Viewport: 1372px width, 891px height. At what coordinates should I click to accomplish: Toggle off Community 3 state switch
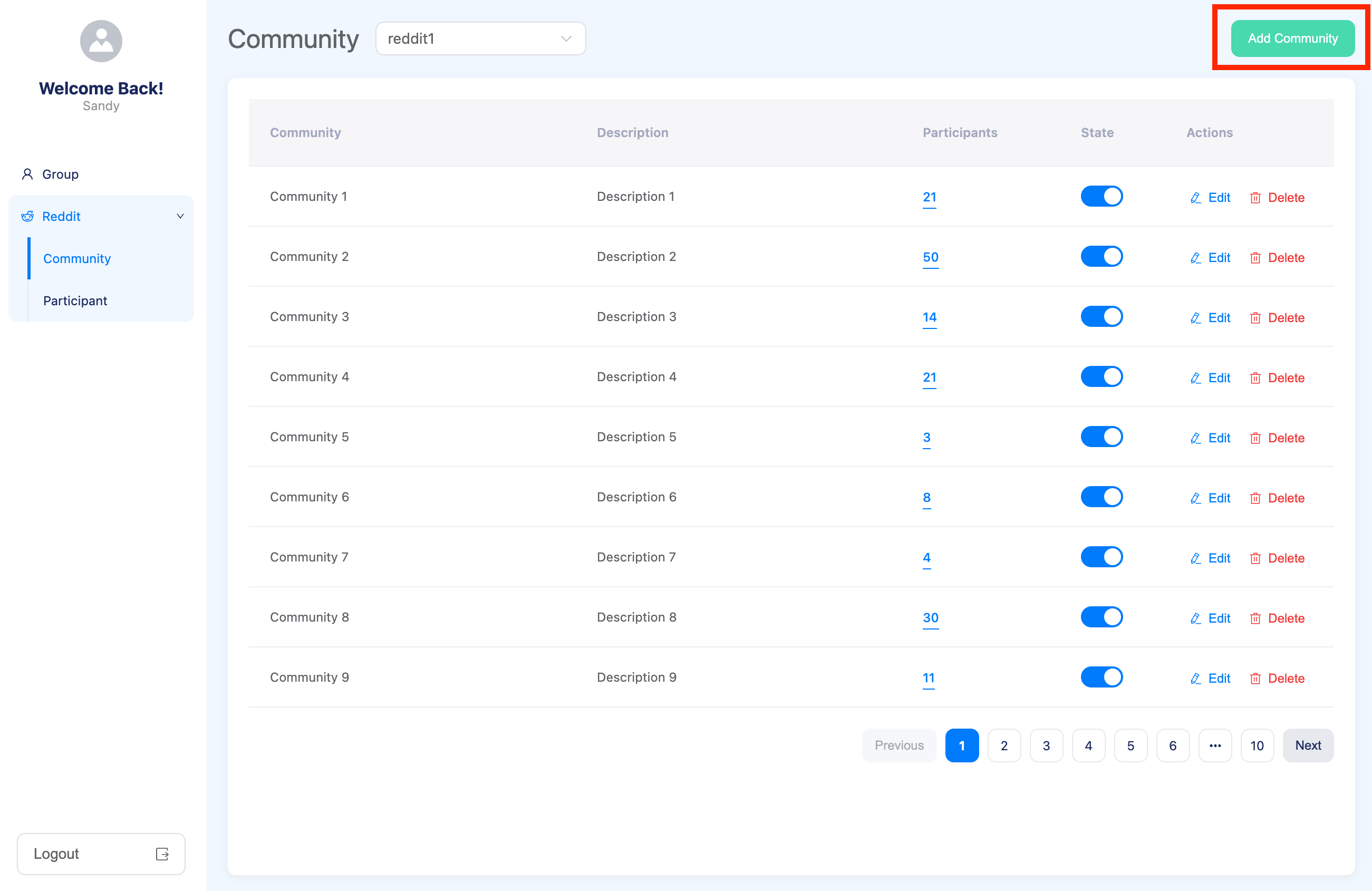[1101, 316]
